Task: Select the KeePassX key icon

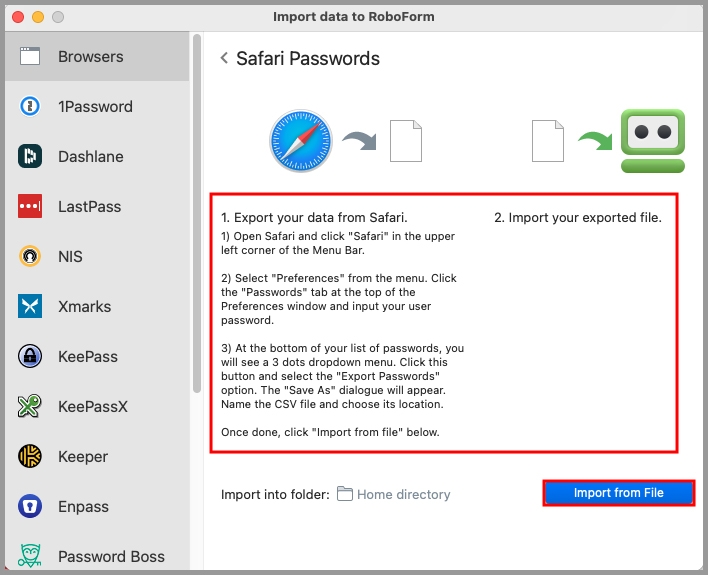Action: point(30,407)
